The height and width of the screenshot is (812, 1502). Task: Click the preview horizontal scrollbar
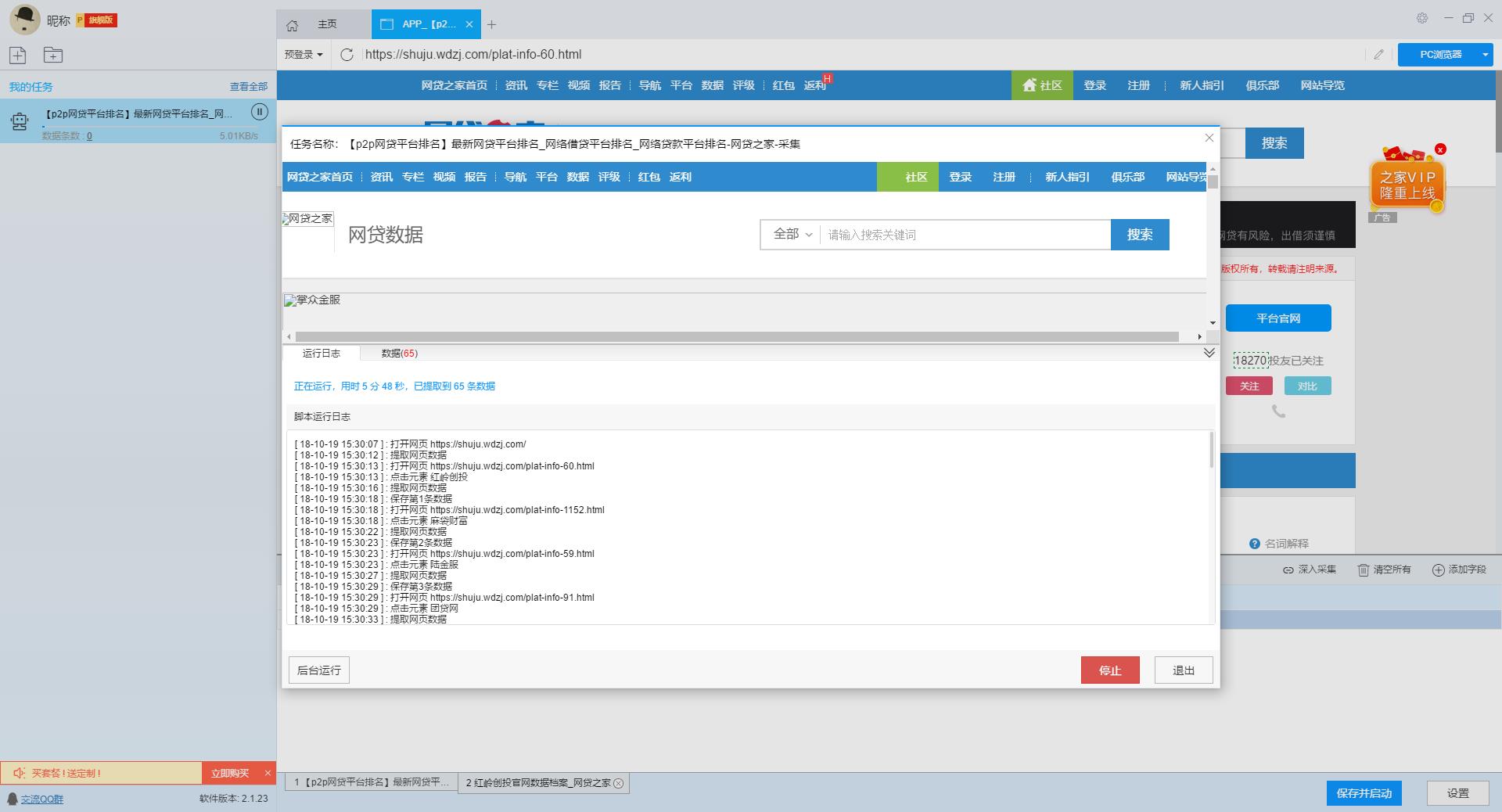pyautogui.click(x=737, y=336)
